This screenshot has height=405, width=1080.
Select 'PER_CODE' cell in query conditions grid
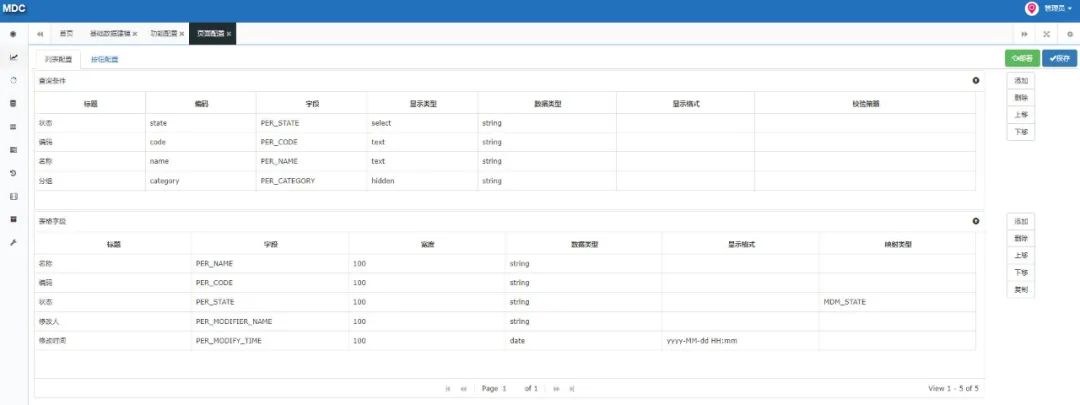311,143
